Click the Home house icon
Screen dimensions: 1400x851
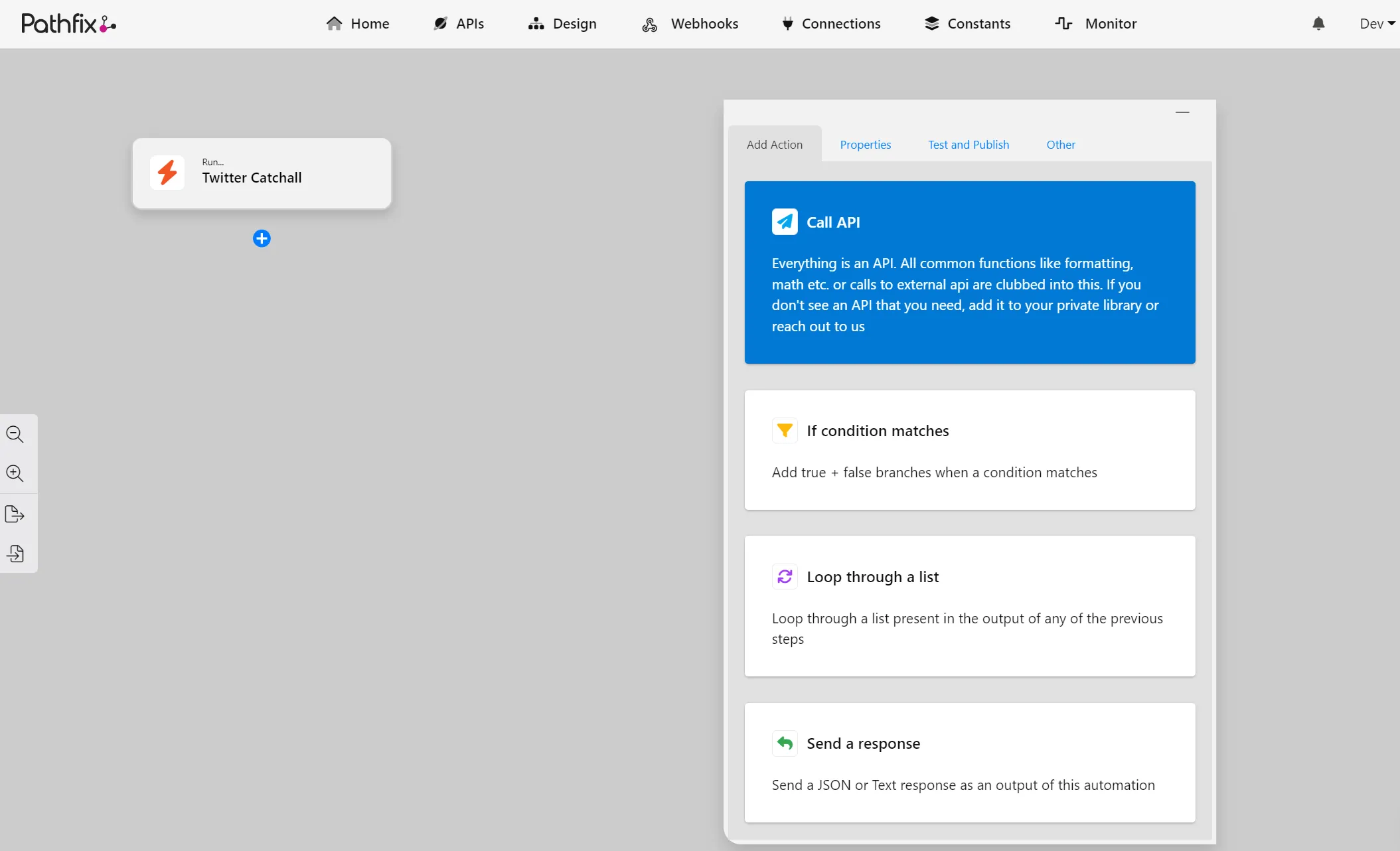334,23
